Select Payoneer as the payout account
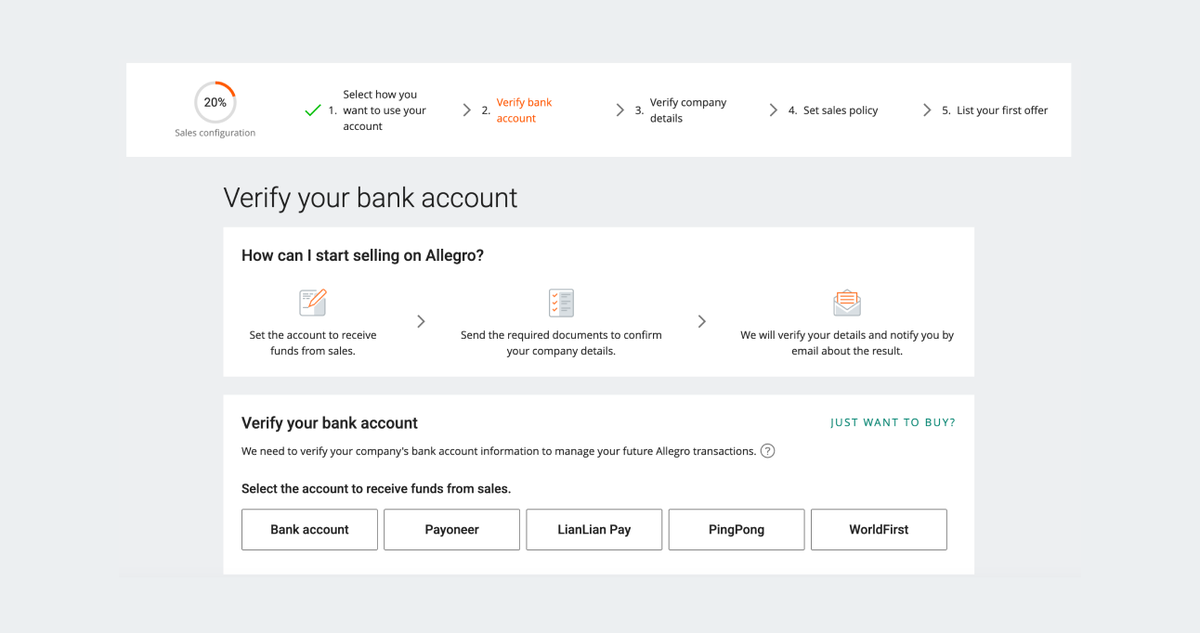The width and height of the screenshot is (1200, 633). tap(452, 529)
